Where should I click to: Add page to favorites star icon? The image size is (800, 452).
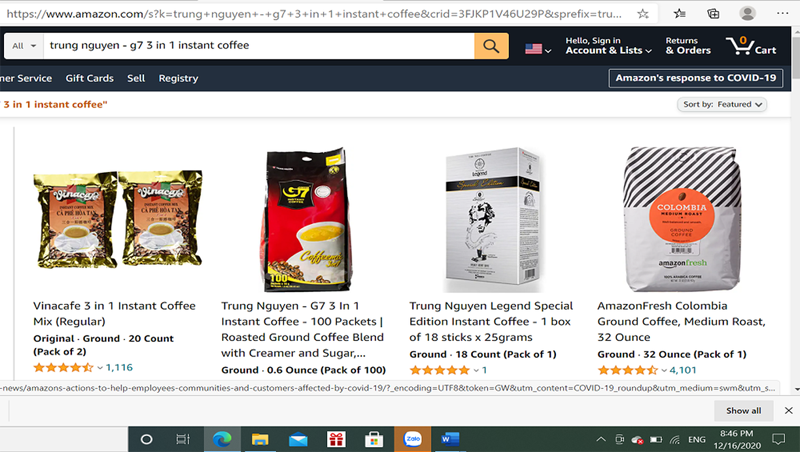643,14
